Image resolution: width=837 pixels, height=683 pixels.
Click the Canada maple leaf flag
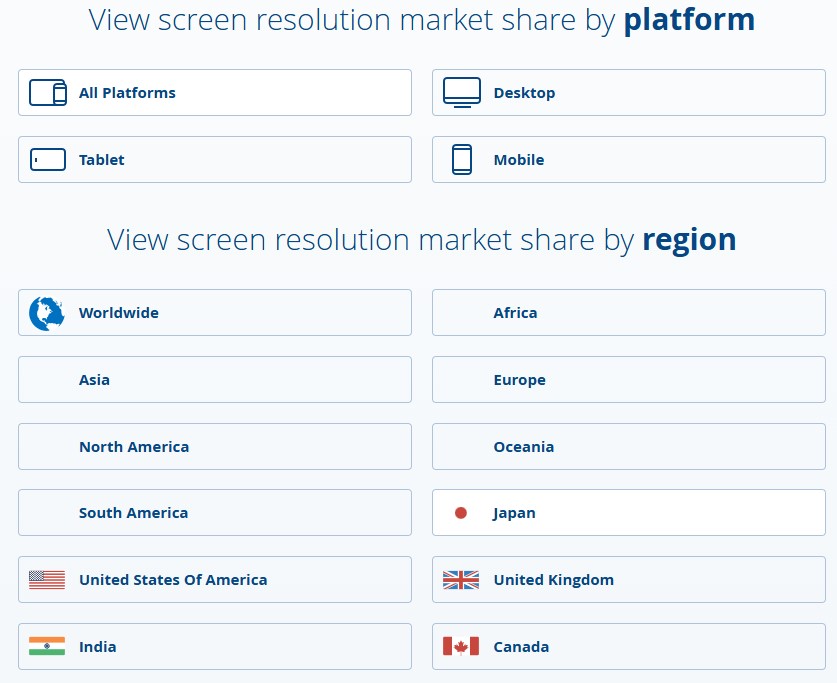461,646
